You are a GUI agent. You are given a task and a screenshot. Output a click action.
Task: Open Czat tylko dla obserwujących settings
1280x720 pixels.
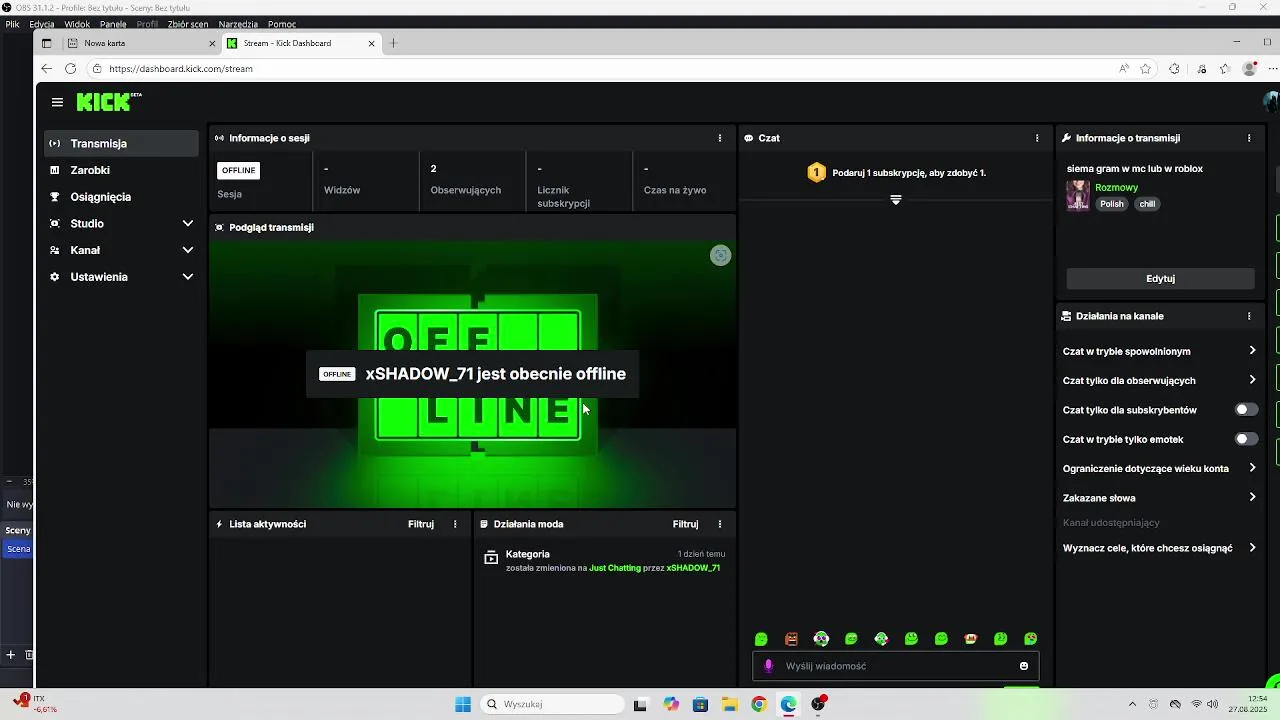[1159, 380]
